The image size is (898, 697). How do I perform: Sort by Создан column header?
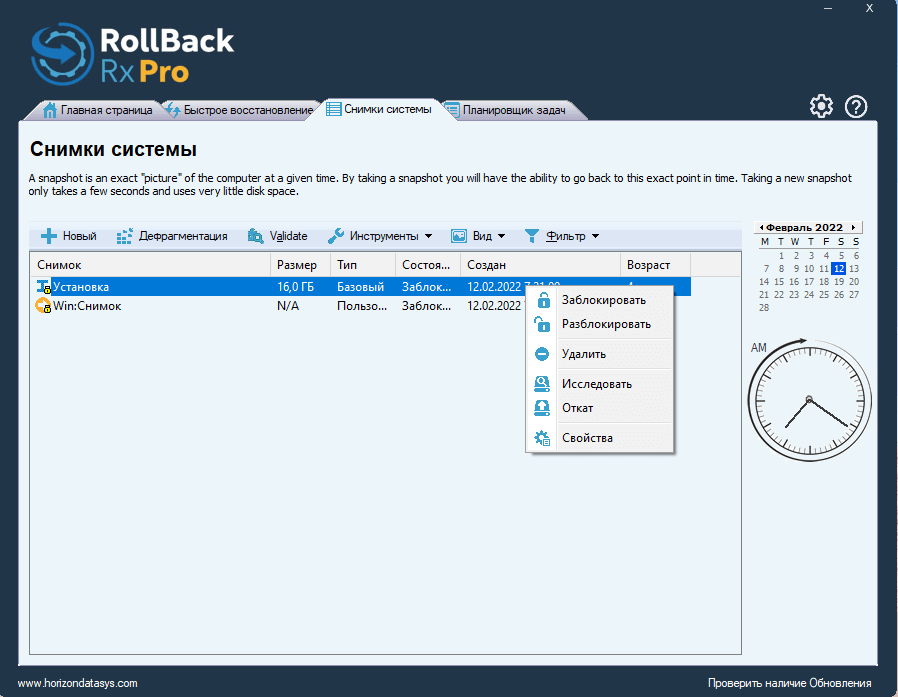[x=540, y=265]
